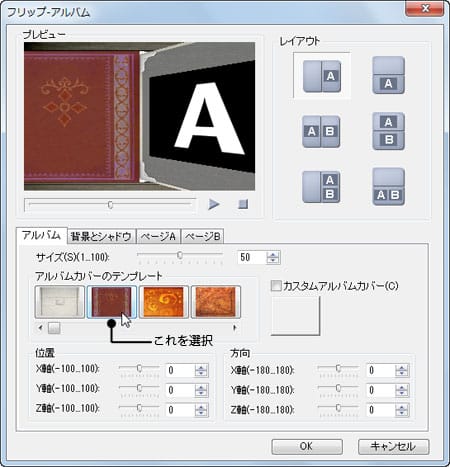Decrement position Y axis value
The height and width of the screenshot is (467, 450).
tap(201, 394)
